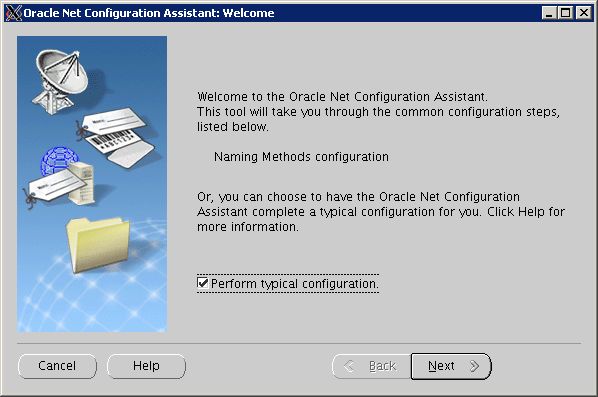Maximize the Configuration Assistant window
Image resolution: width=598 pixels, height=397 pixels.
(566, 13)
